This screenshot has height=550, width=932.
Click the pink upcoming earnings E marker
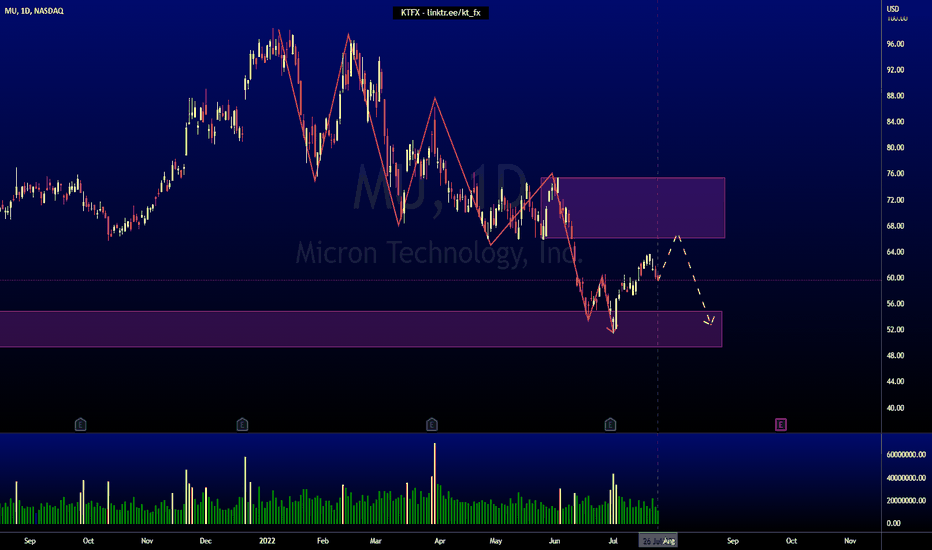(x=780, y=425)
